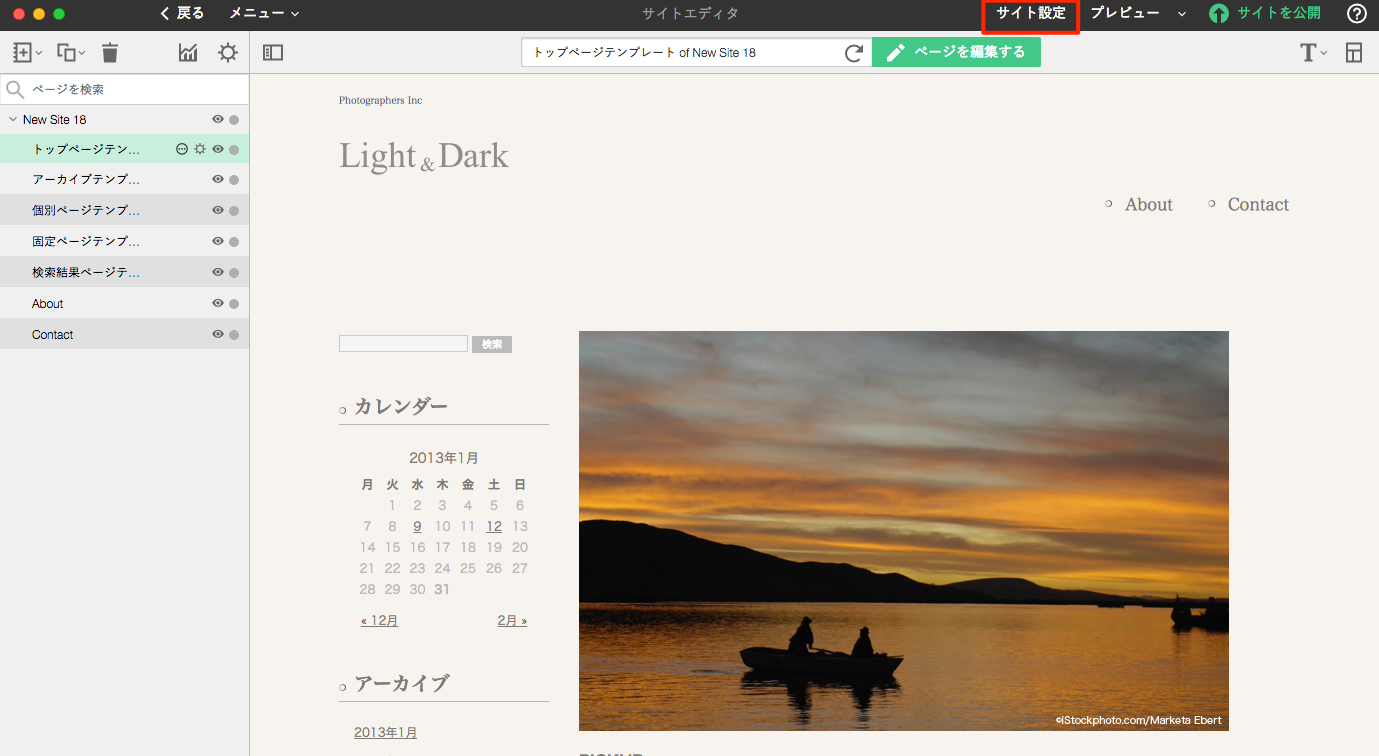Open the Contact link in the preview navigation
Screen dimensions: 1379x756
tap(1258, 204)
